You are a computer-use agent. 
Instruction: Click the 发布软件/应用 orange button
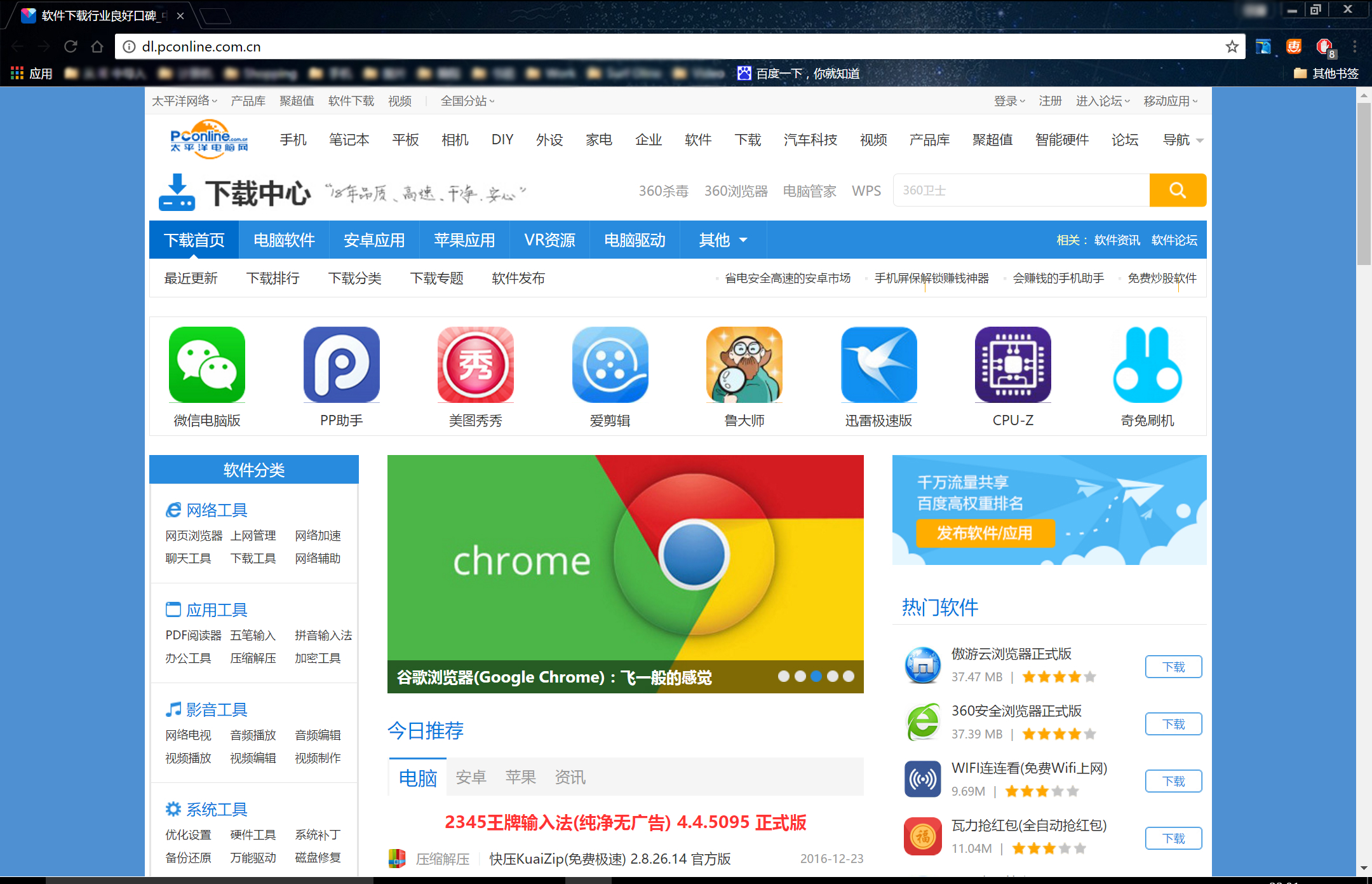point(985,533)
